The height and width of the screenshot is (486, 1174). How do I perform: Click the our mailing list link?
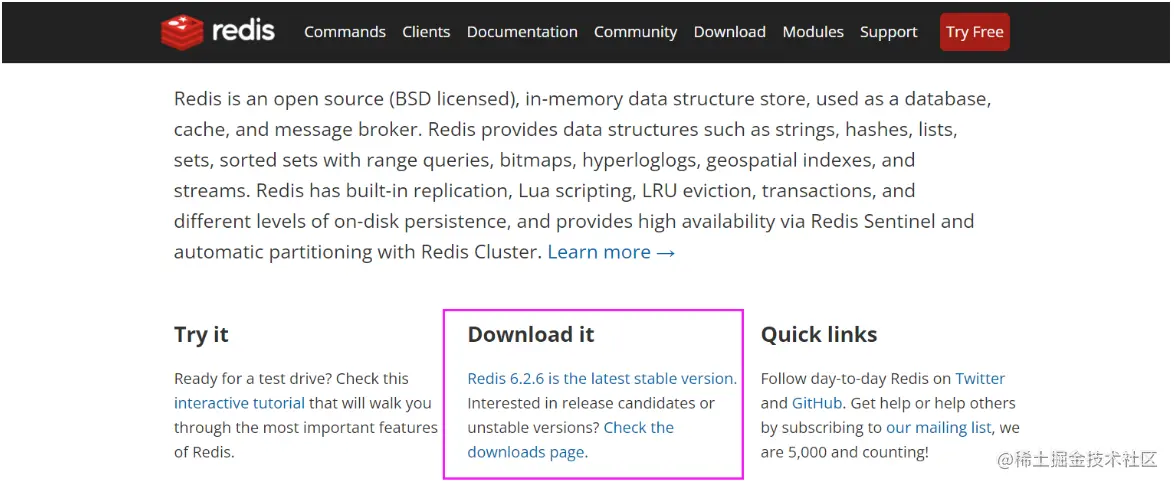pyautogui.click(x=938, y=428)
